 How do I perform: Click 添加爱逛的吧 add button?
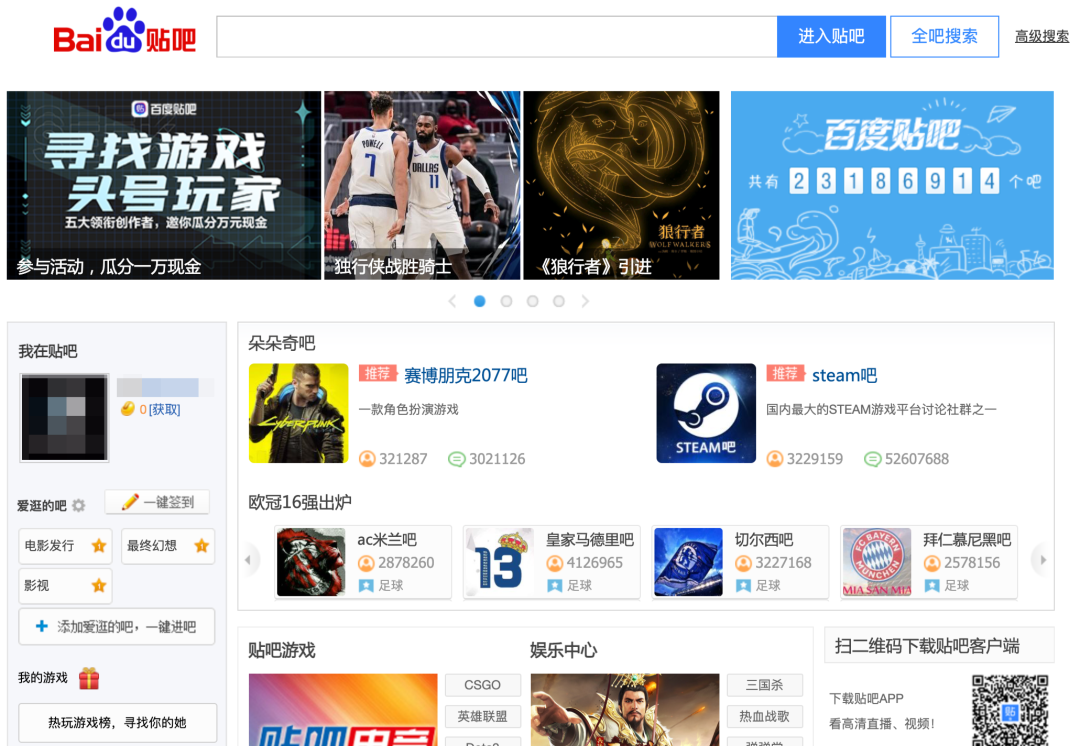(x=116, y=626)
